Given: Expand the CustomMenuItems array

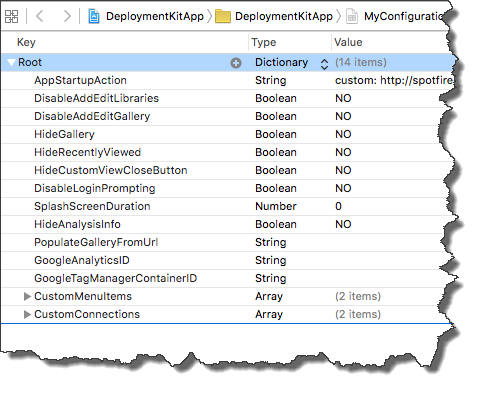Looking at the screenshot, I should click(x=27, y=296).
